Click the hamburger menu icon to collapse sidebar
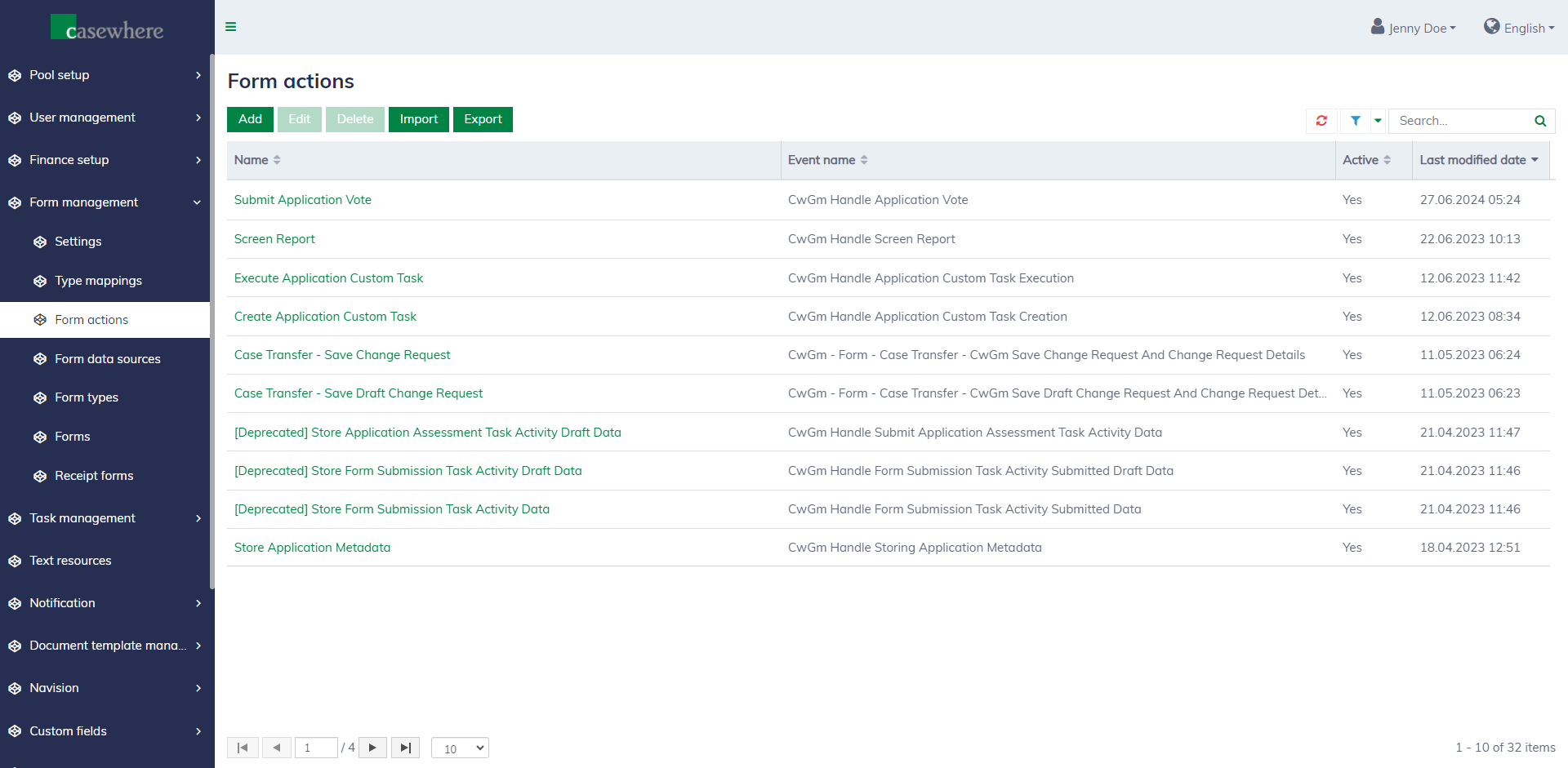Image resolution: width=1568 pixels, height=768 pixels. tap(231, 27)
